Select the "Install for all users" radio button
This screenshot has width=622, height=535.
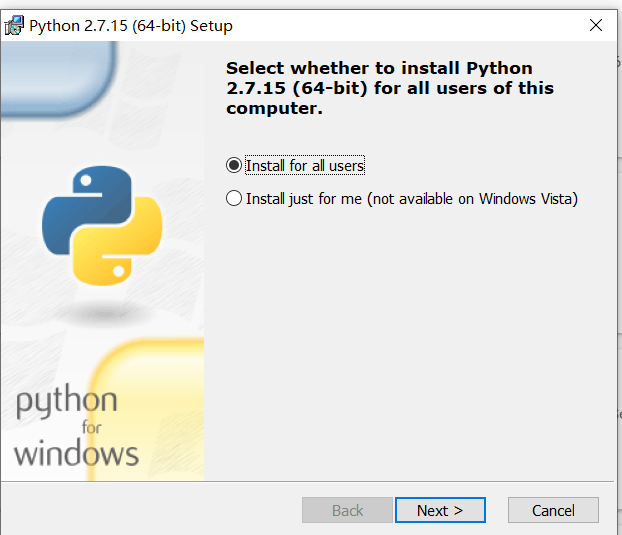pyautogui.click(x=234, y=165)
